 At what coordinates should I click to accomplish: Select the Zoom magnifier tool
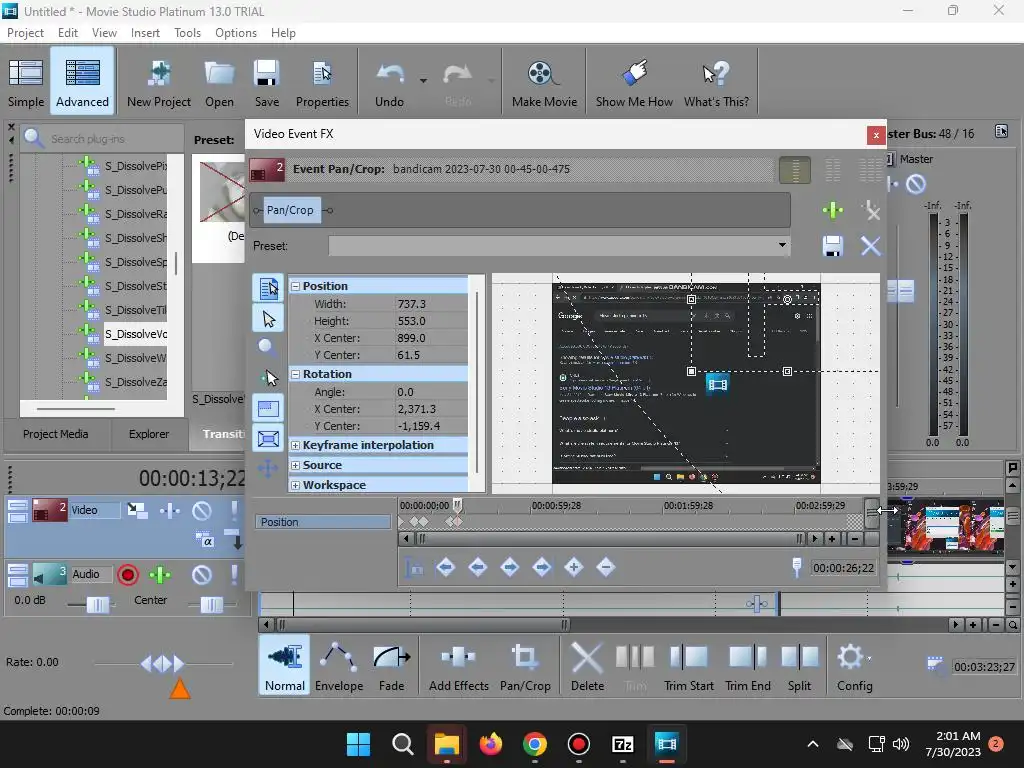click(x=267, y=347)
